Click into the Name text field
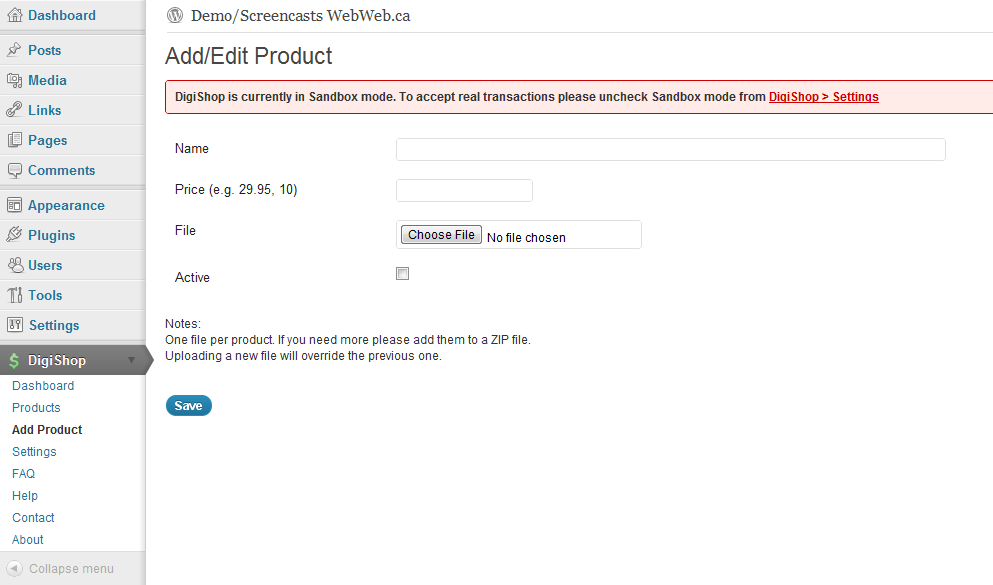This screenshot has width=993, height=585. 671,149
